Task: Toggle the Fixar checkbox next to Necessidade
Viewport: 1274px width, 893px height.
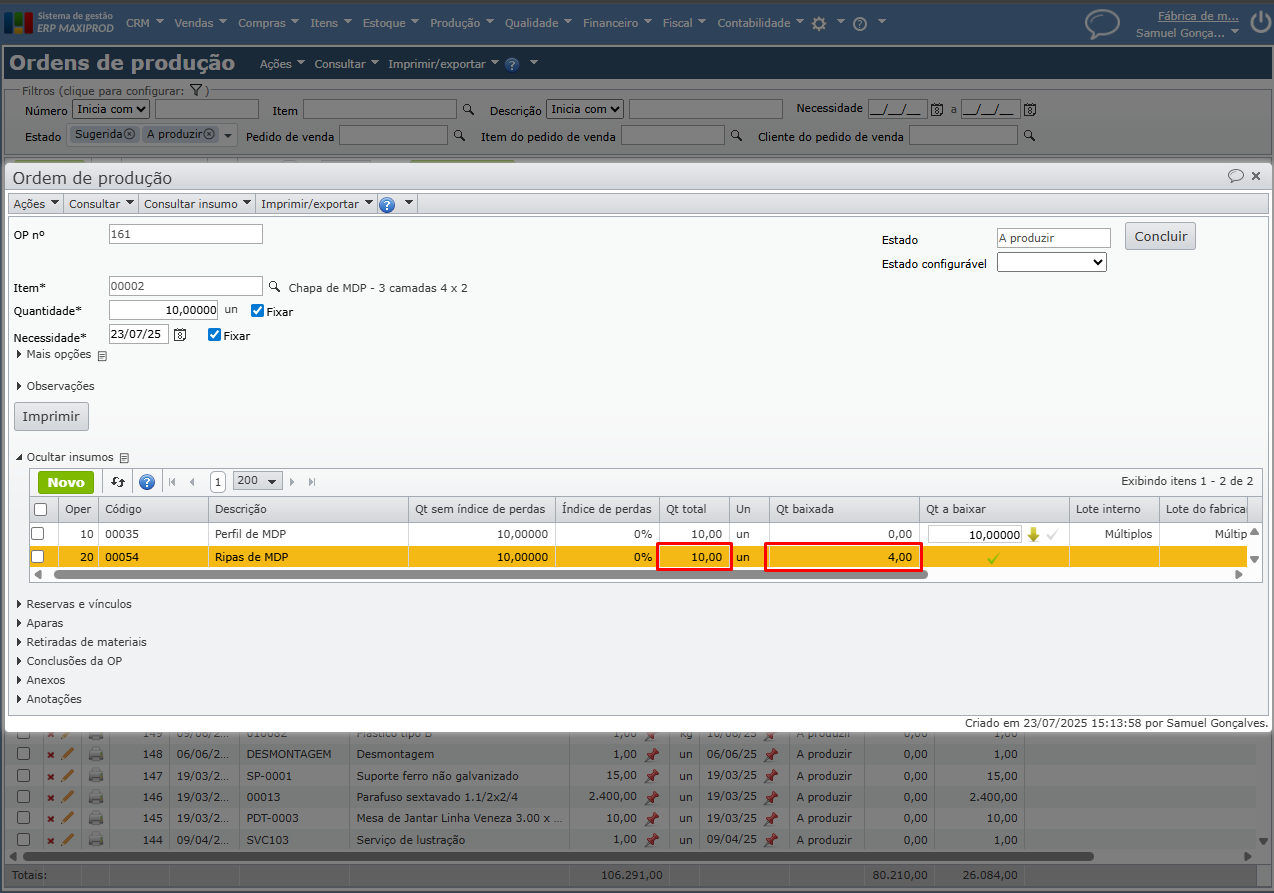Action: point(214,335)
